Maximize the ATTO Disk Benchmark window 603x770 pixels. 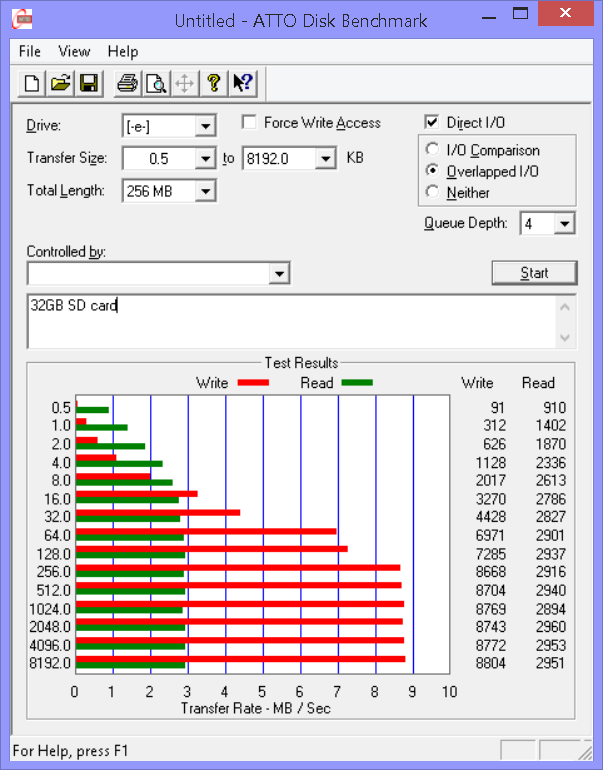(x=521, y=14)
